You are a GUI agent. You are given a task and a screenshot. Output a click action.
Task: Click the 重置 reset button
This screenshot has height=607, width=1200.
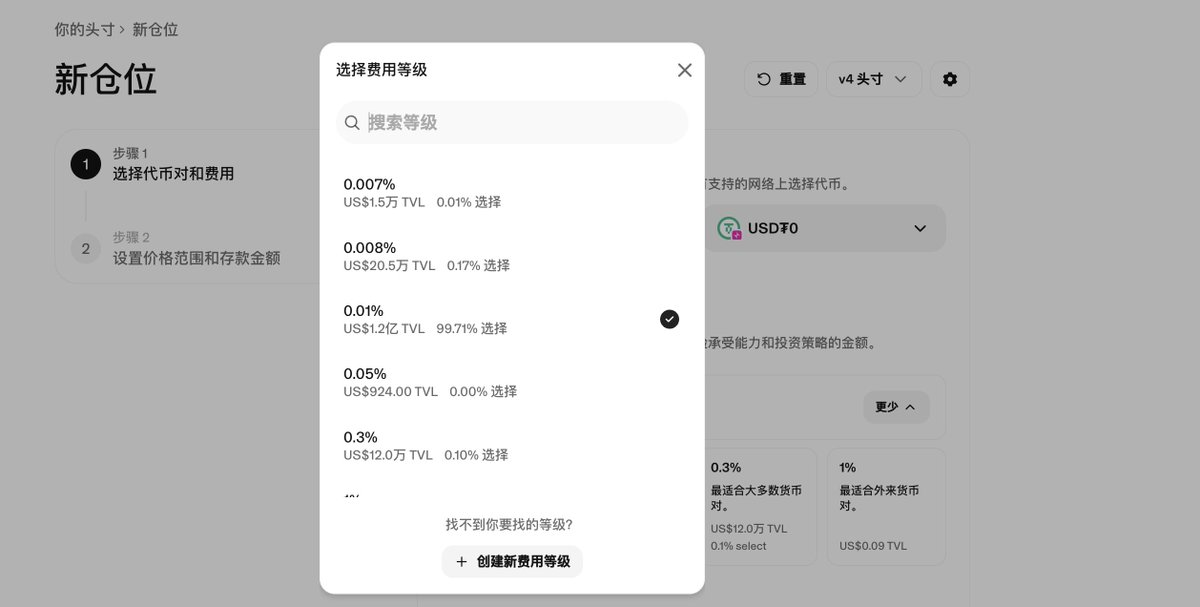781,79
